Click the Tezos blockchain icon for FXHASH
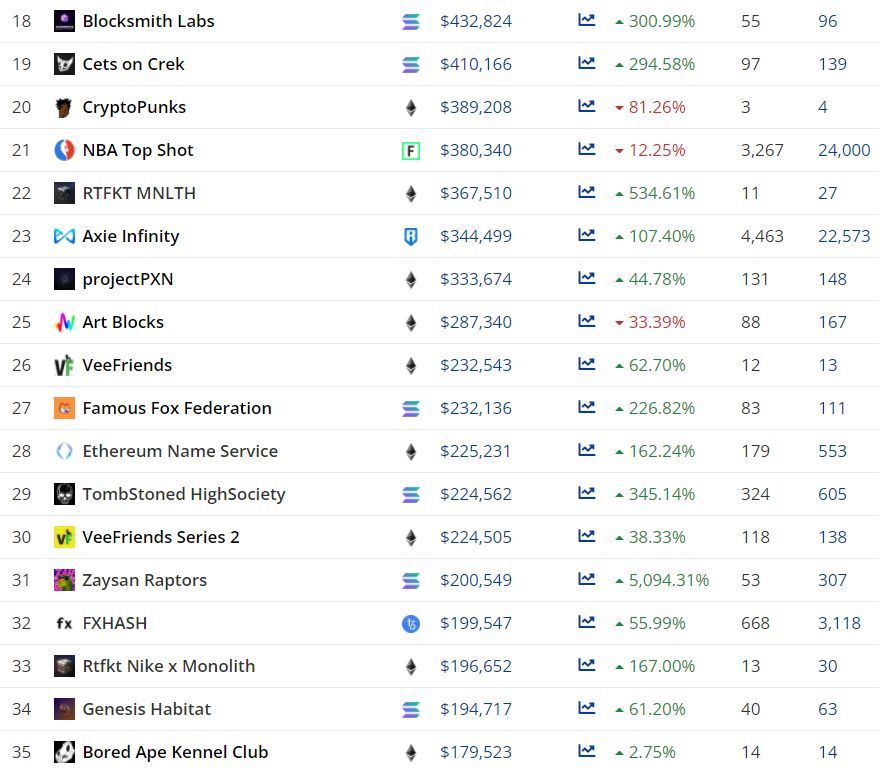 coord(411,623)
